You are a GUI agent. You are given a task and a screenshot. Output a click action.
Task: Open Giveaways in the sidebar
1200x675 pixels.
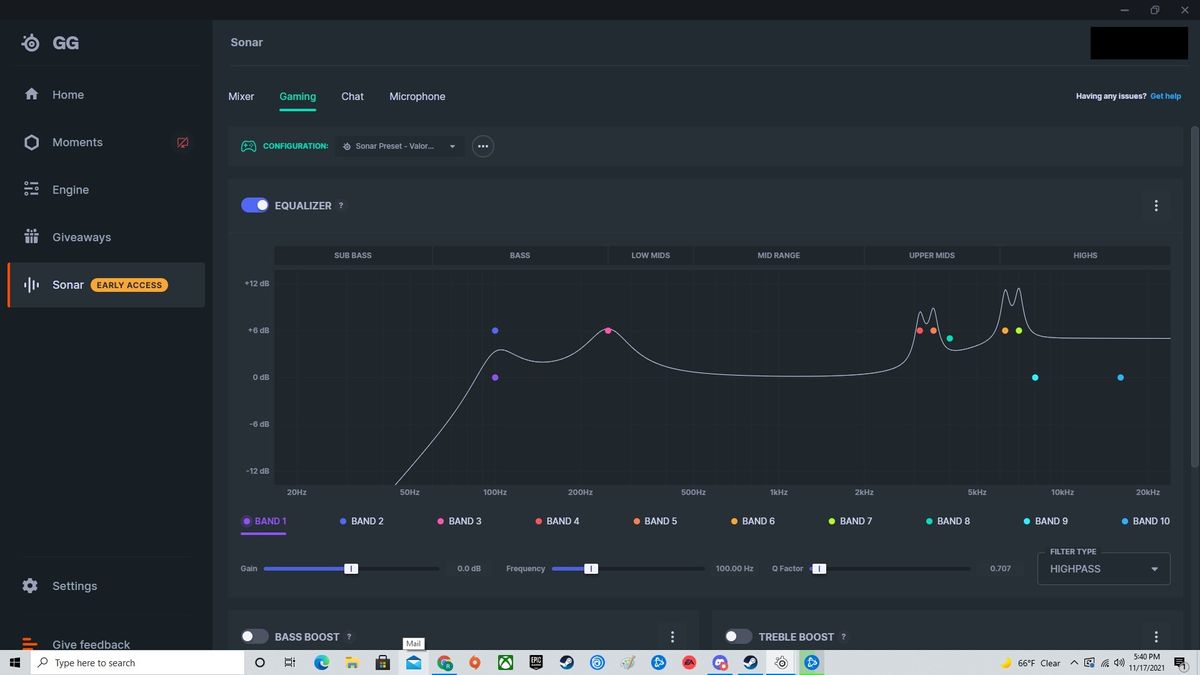point(81,238)
